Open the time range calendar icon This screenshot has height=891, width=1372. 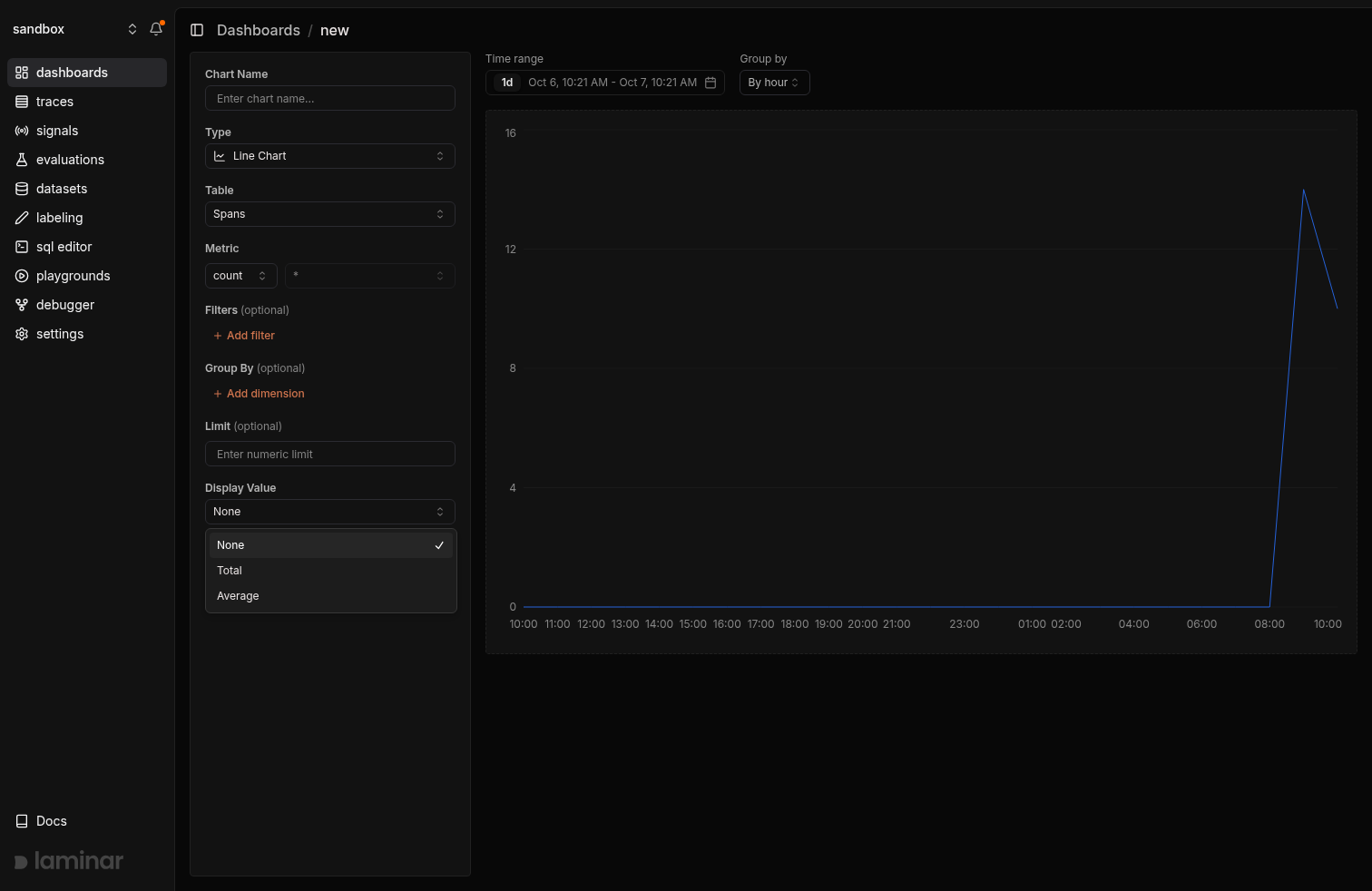click(710, 83)
